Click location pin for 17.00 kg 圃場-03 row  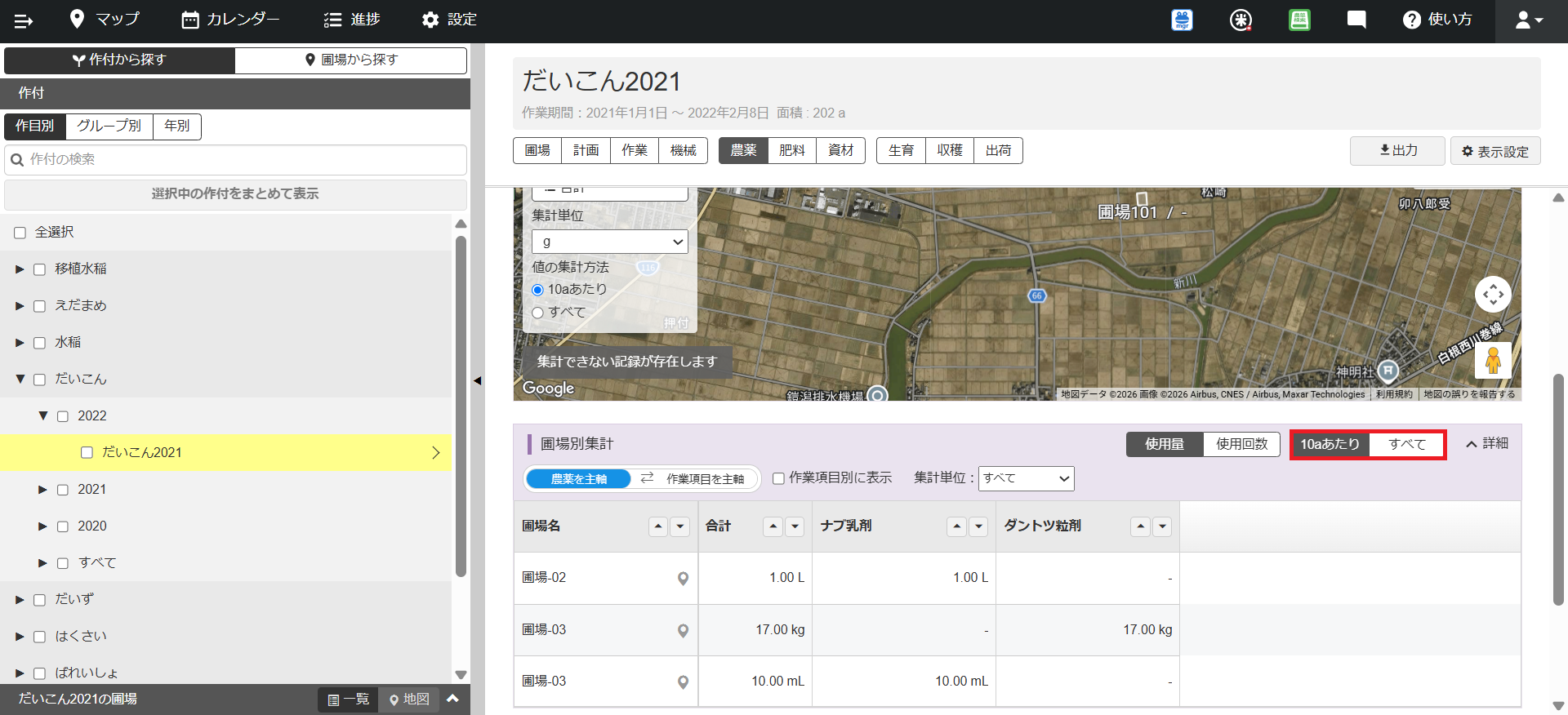click(683, 630)
